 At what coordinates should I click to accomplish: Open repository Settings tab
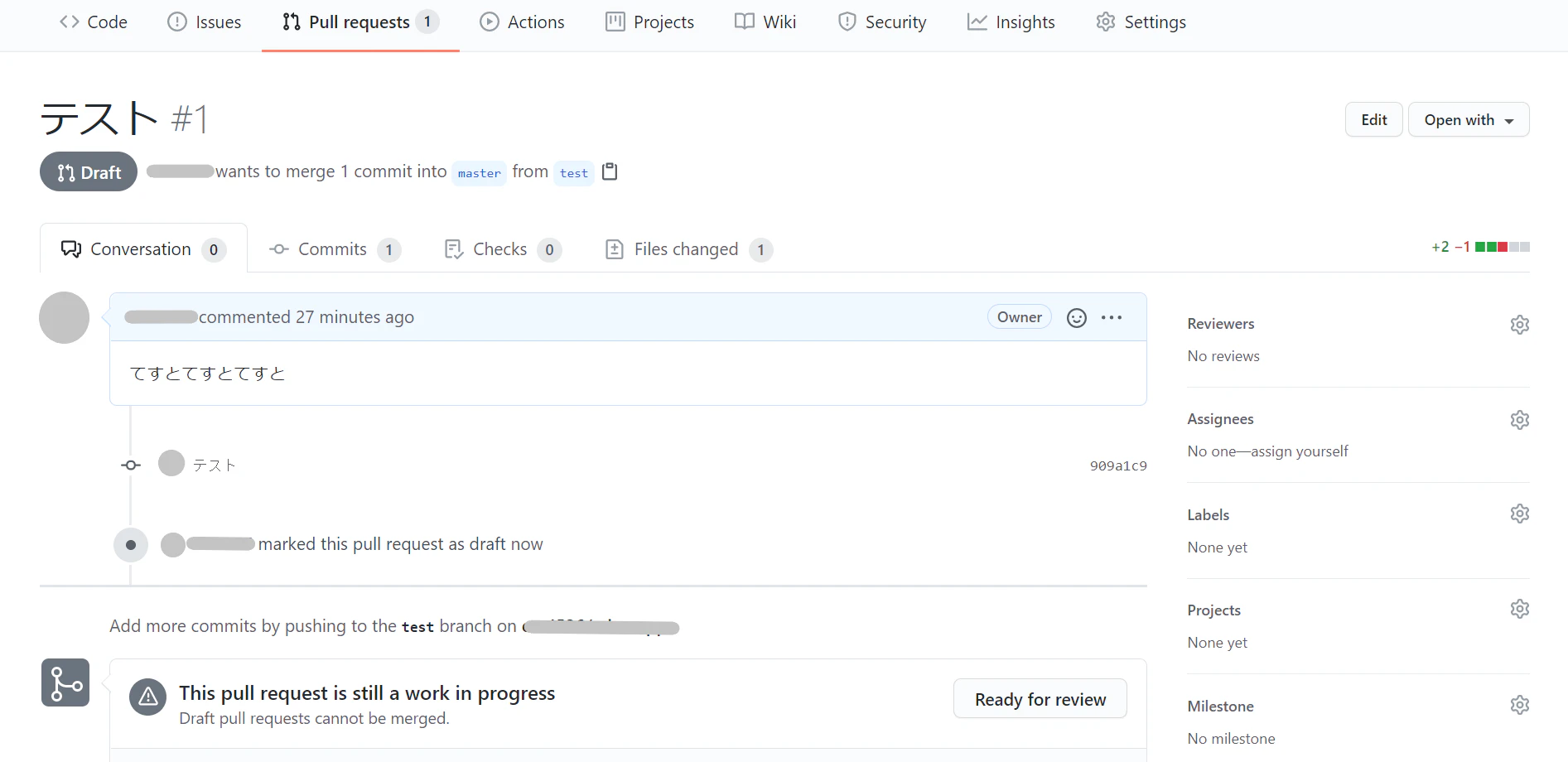(1141, 22)
